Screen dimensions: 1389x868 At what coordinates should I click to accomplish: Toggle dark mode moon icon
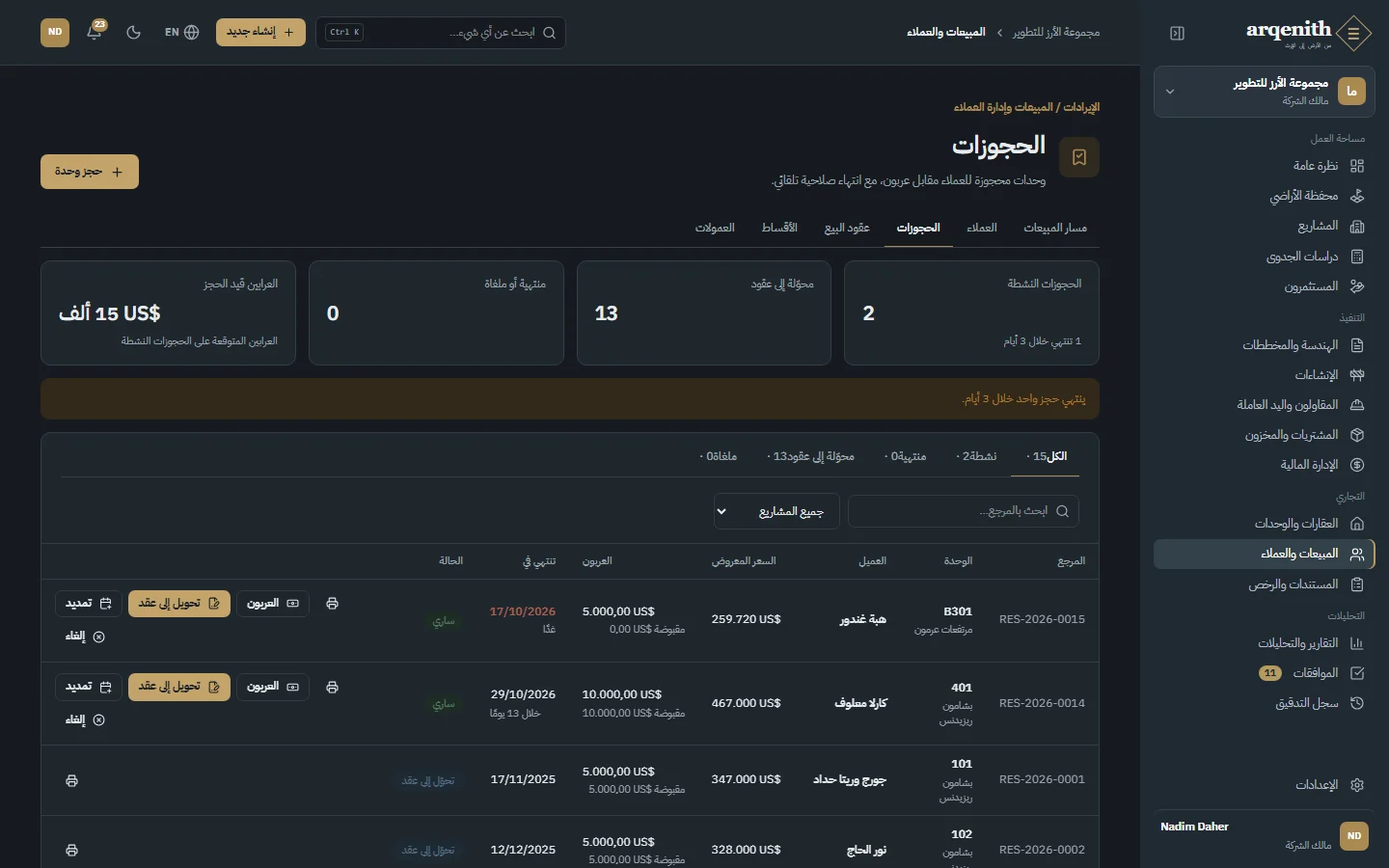point(134,32)
